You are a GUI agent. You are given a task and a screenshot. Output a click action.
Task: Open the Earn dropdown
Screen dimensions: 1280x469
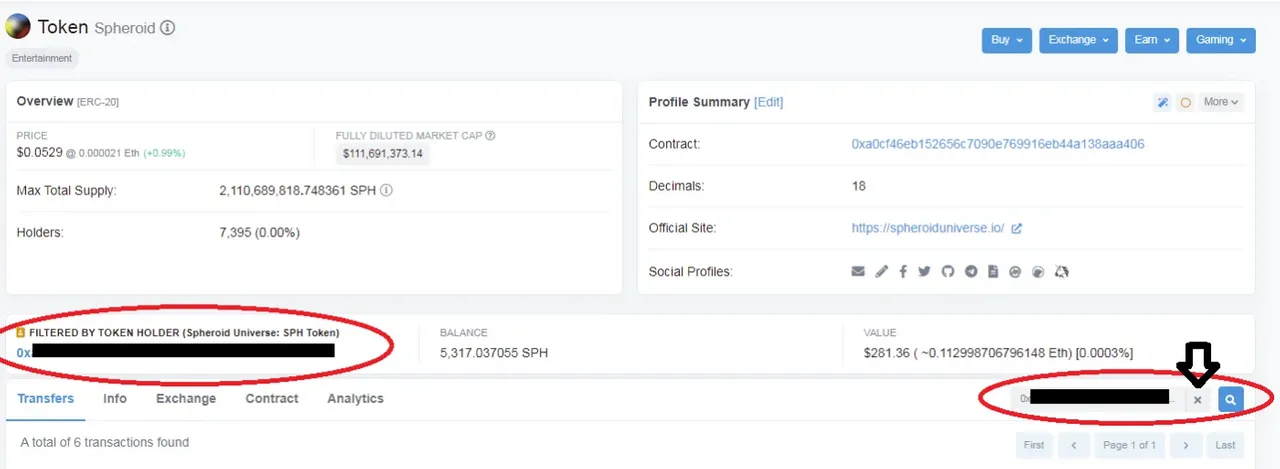[x=1152, y=40]
